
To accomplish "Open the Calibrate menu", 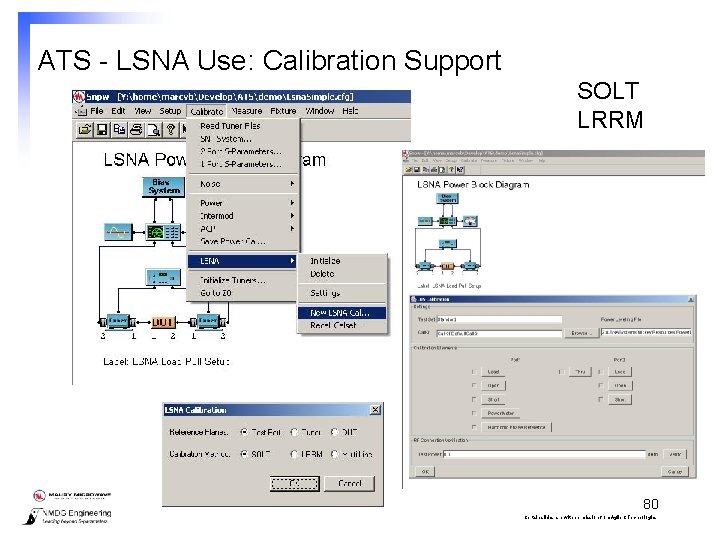I will [x=207, y=111].
